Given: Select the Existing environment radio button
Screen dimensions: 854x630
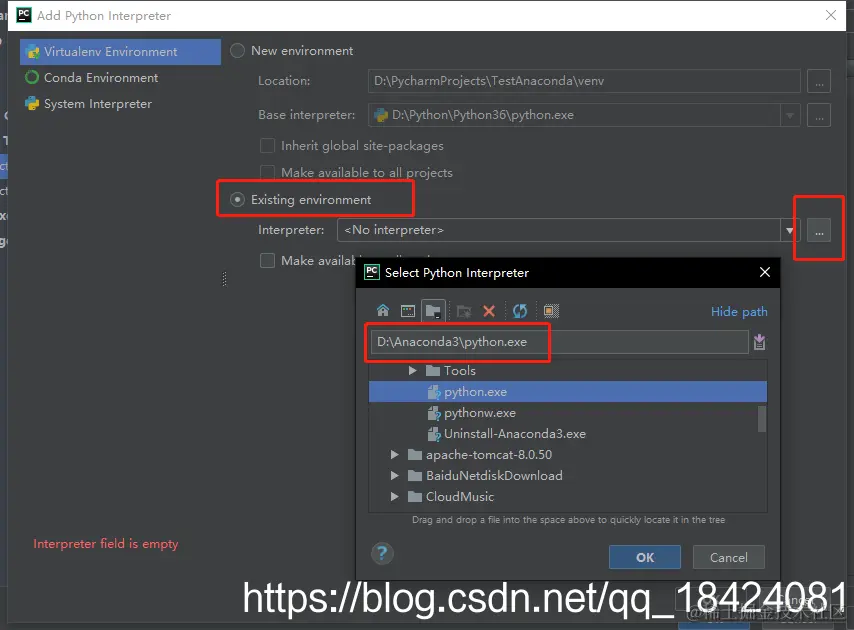Looking at the screenshot, I should pyautogui.click(x=237, y=200).
